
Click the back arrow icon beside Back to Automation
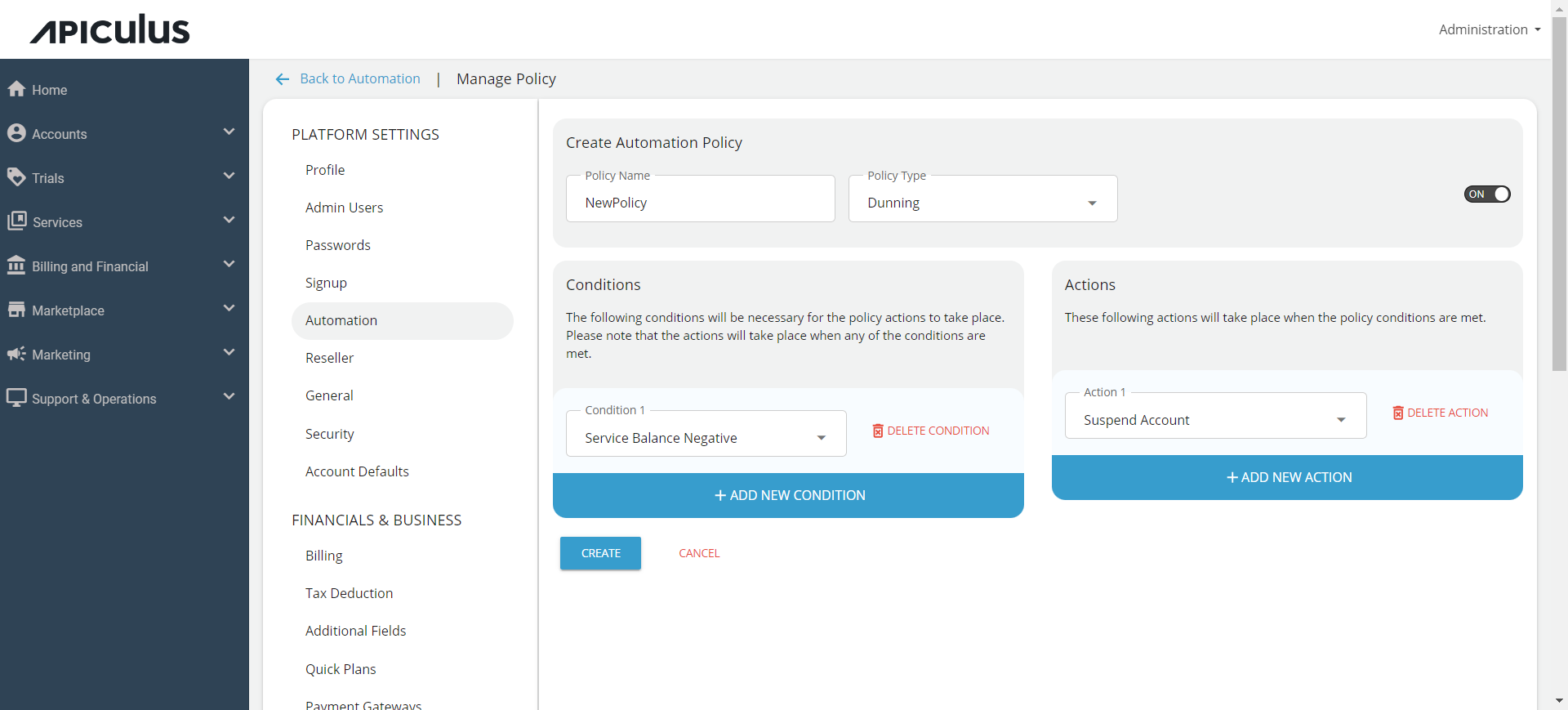283,79
